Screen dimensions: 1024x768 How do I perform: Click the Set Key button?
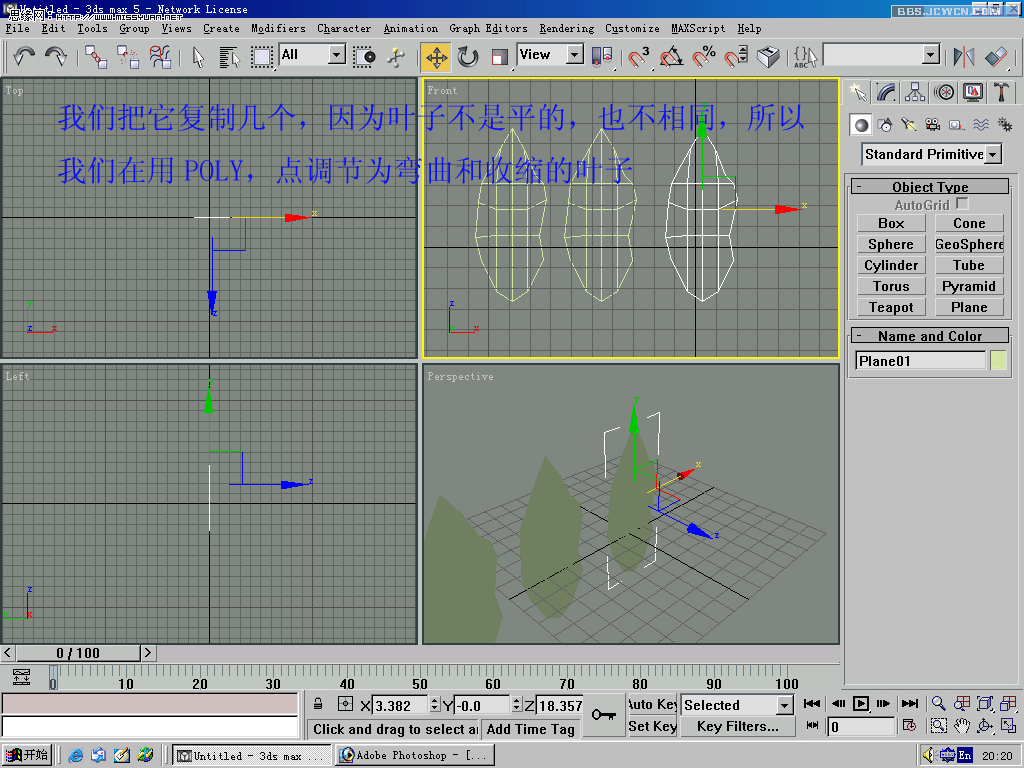(652, 726)
